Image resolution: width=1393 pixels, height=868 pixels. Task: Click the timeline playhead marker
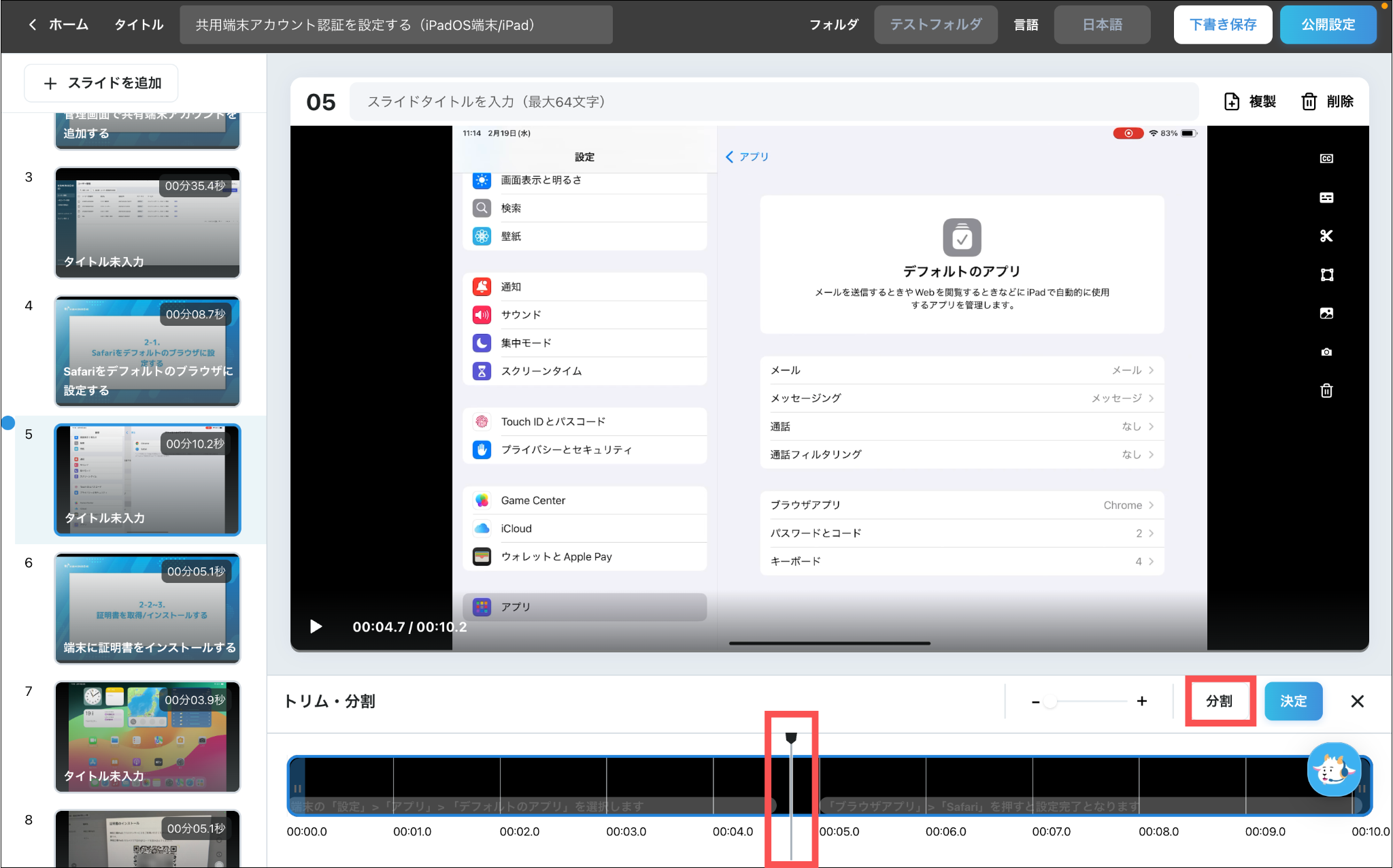pos(791,738)
